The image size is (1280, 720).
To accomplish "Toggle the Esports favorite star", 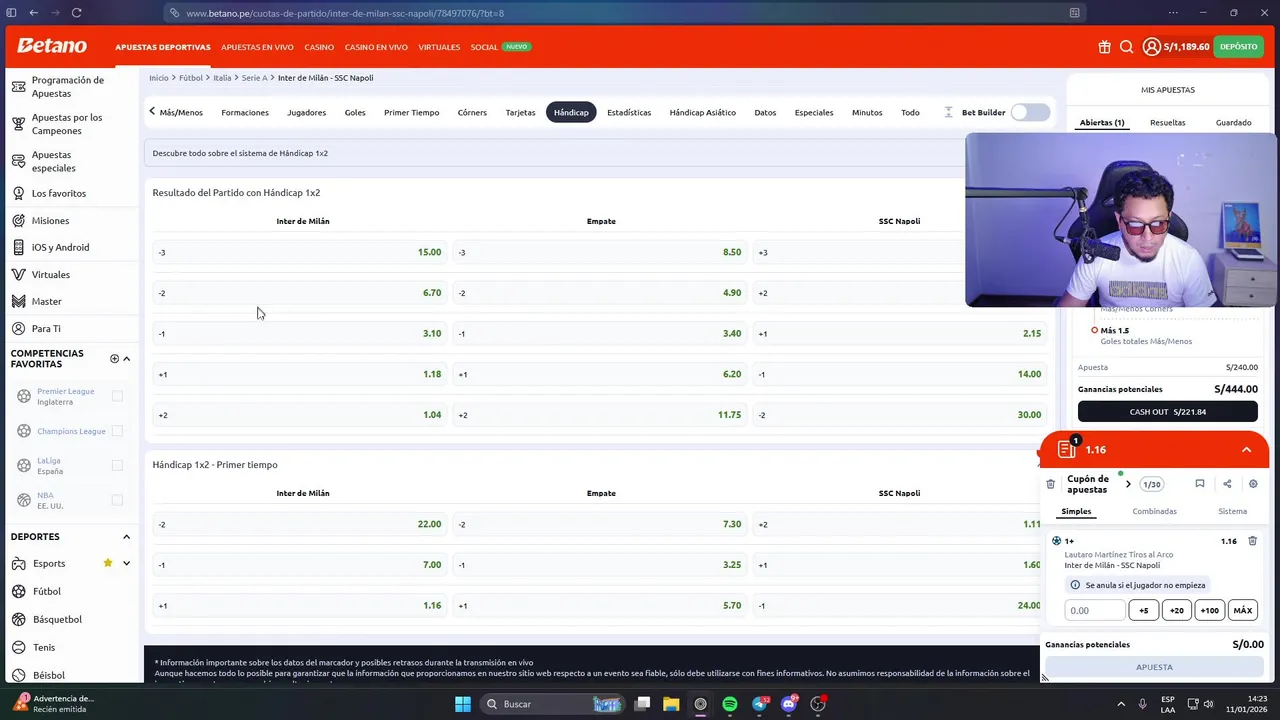I will tap(108, 563).
